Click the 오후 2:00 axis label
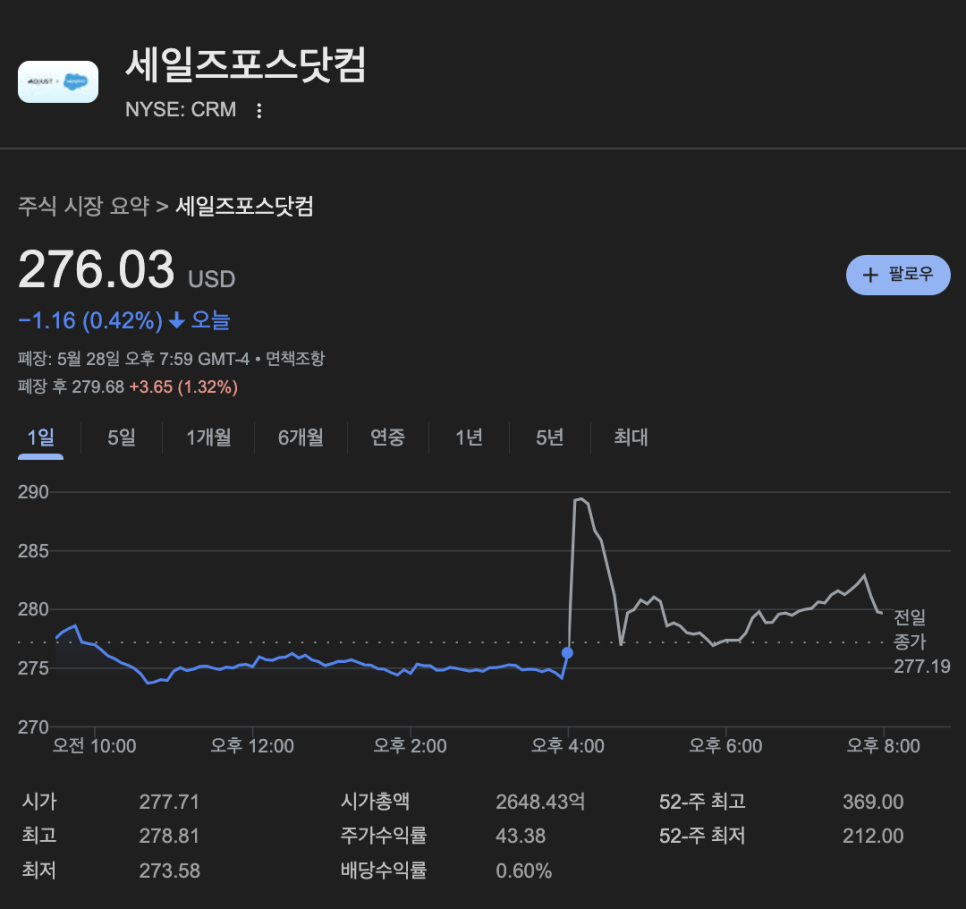Viewport: 966px width, 909px height. (x=410, y=746)
